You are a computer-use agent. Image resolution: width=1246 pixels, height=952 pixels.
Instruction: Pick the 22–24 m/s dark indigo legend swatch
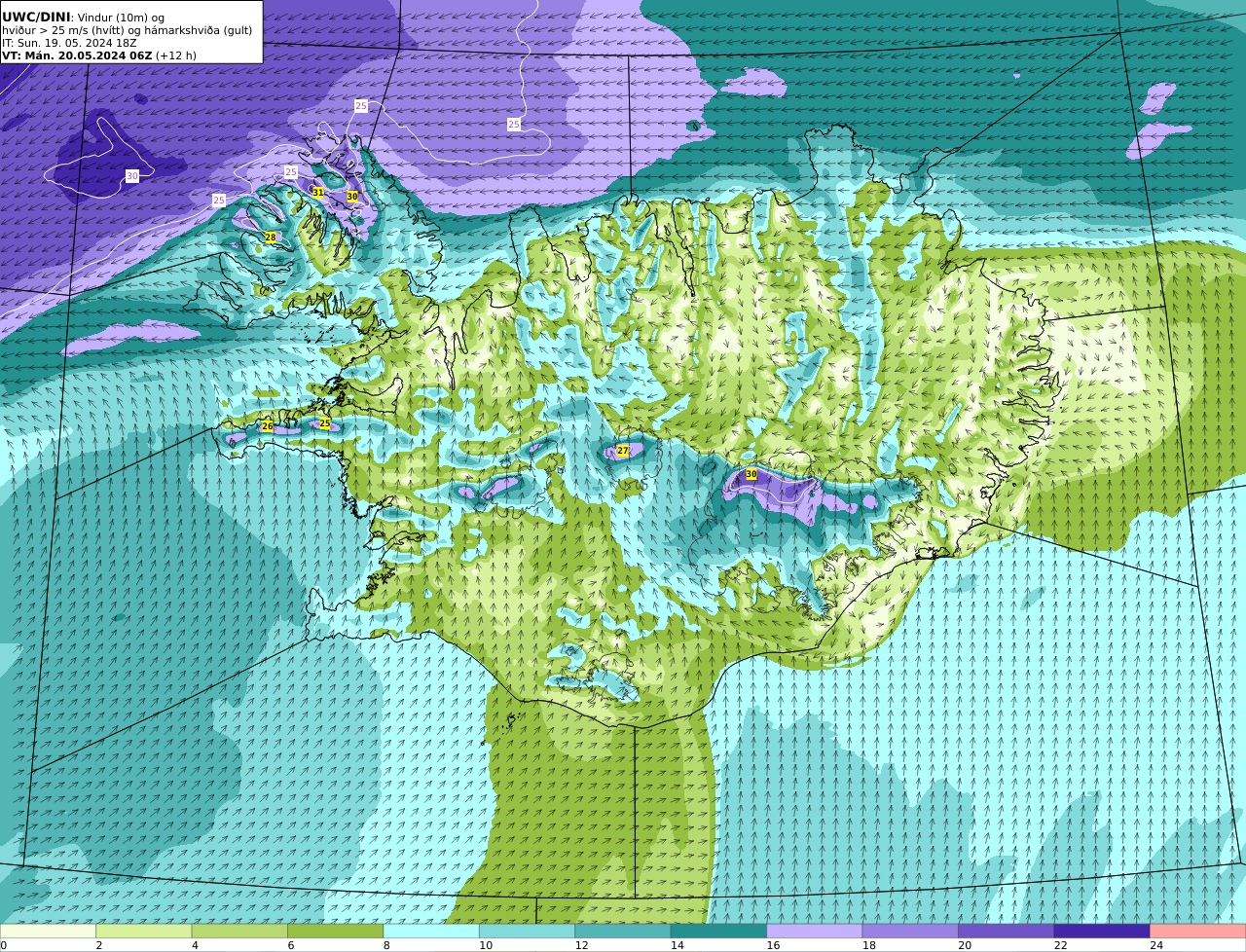(1102, 931)
